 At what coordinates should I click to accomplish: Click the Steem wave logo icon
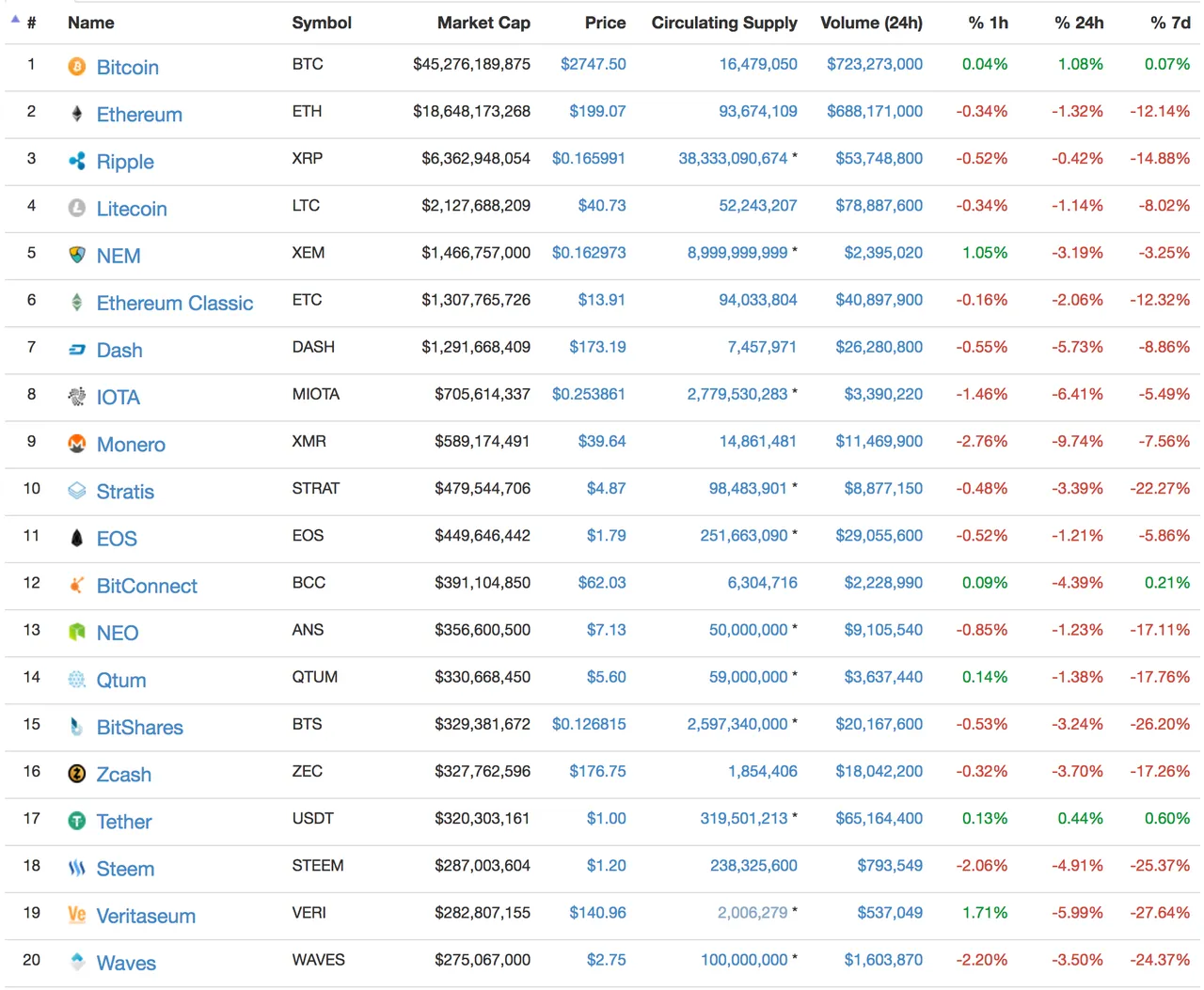[x=77, y=868]
